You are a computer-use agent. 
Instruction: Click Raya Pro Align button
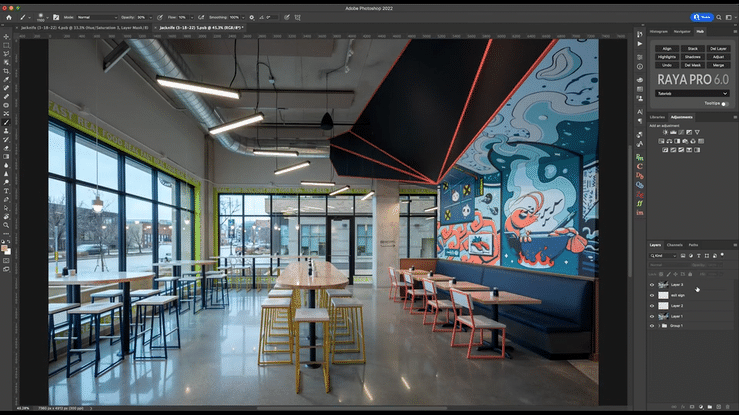[x=667, y=49]
